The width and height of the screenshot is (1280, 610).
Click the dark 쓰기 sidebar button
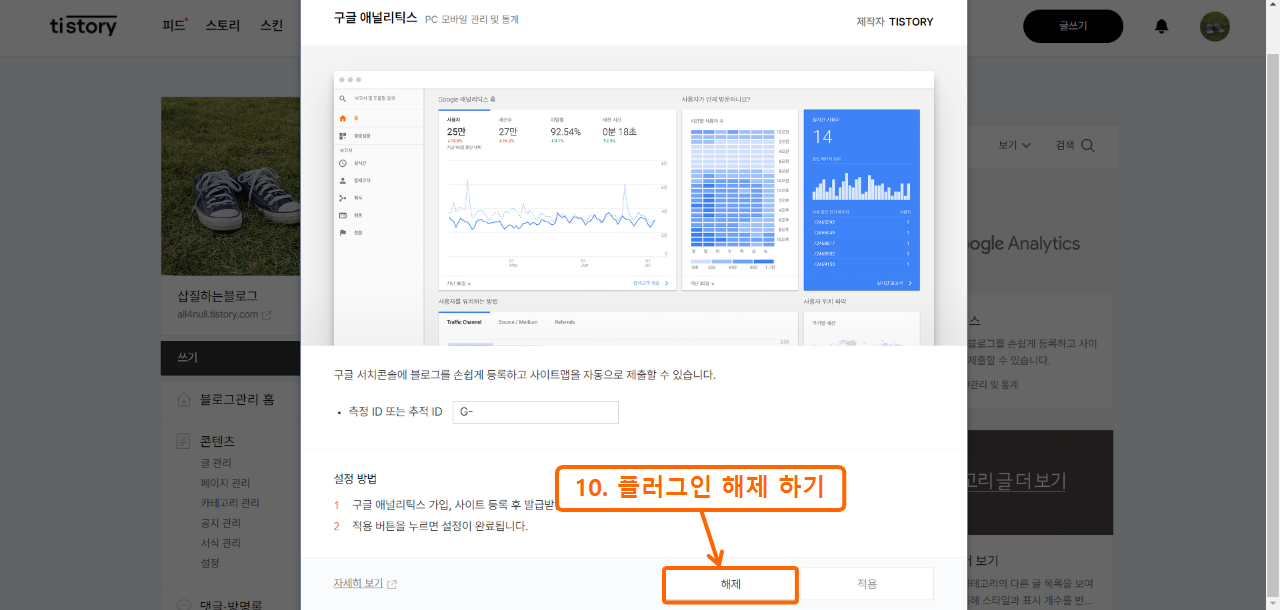click(x=231, y=357)
